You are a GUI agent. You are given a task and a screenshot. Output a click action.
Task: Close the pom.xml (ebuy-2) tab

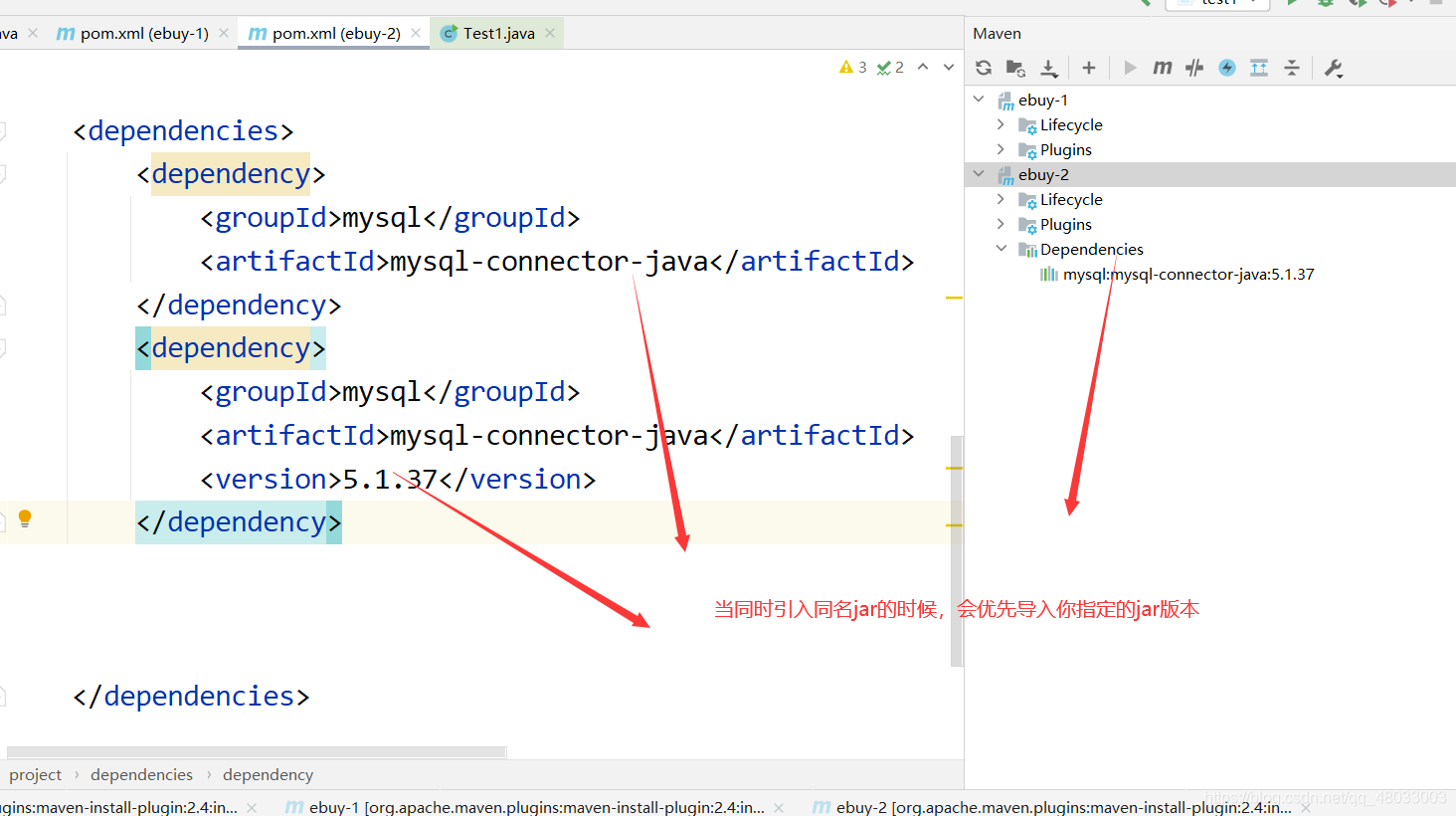(416, 33)
